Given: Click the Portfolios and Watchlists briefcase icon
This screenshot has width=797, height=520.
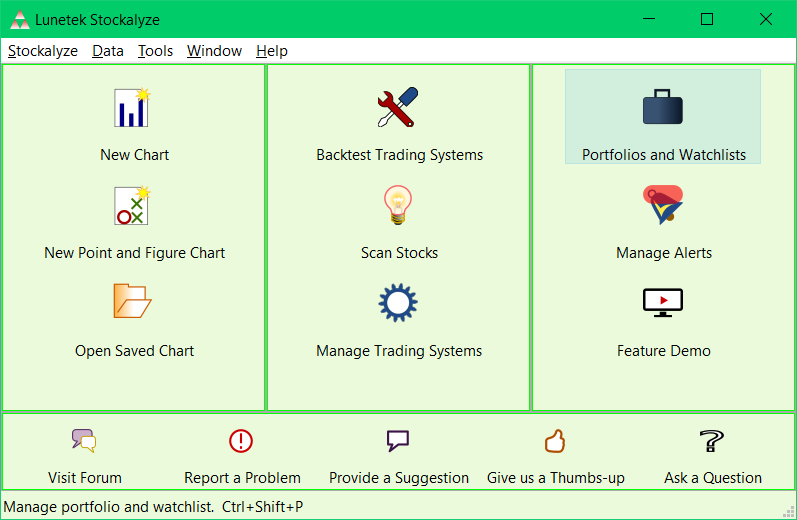Looking at the screenshot, I should [663, 107].
